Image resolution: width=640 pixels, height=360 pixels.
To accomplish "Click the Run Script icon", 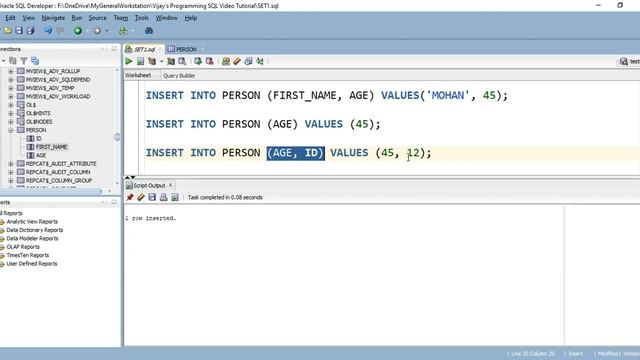I will coord(140,61).
